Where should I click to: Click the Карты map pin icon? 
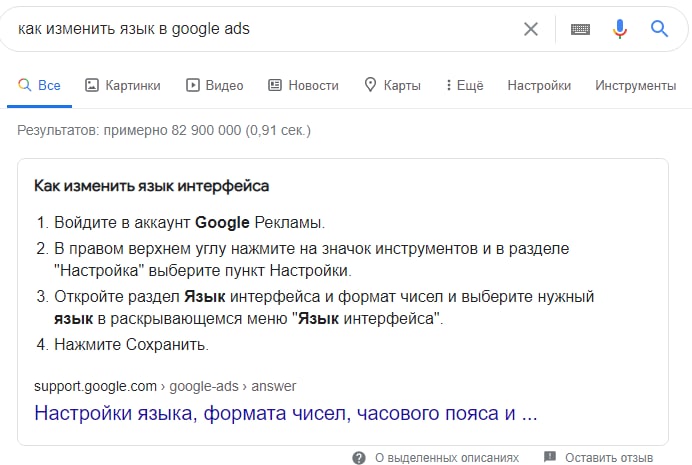click(x=370, y=85)
